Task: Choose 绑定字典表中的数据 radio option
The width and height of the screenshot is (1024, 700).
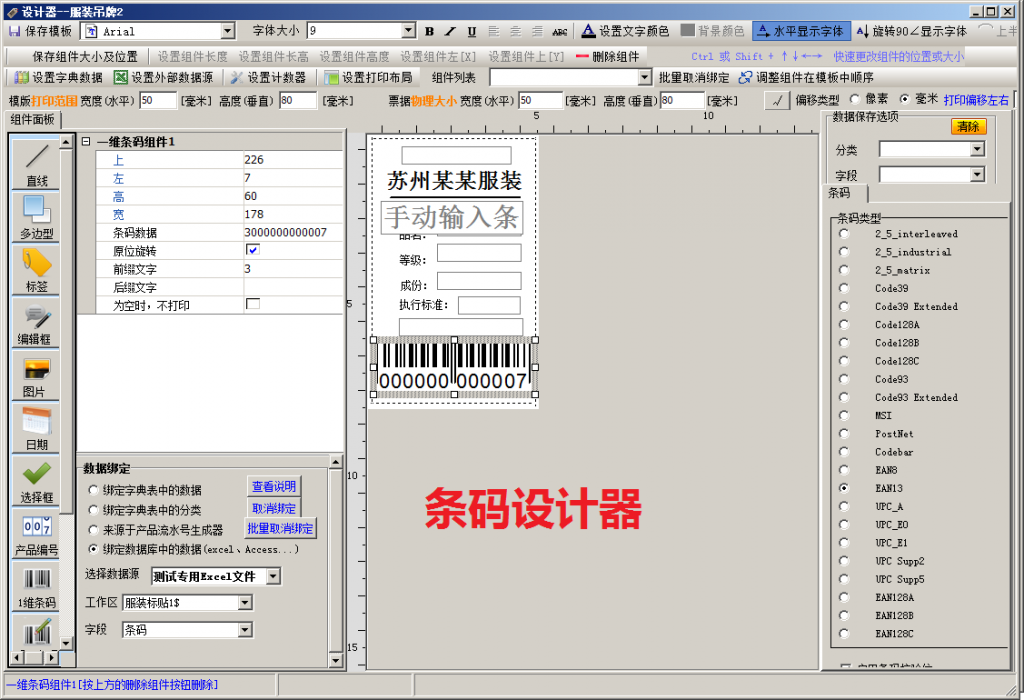Action: click(x=94, y=490)
